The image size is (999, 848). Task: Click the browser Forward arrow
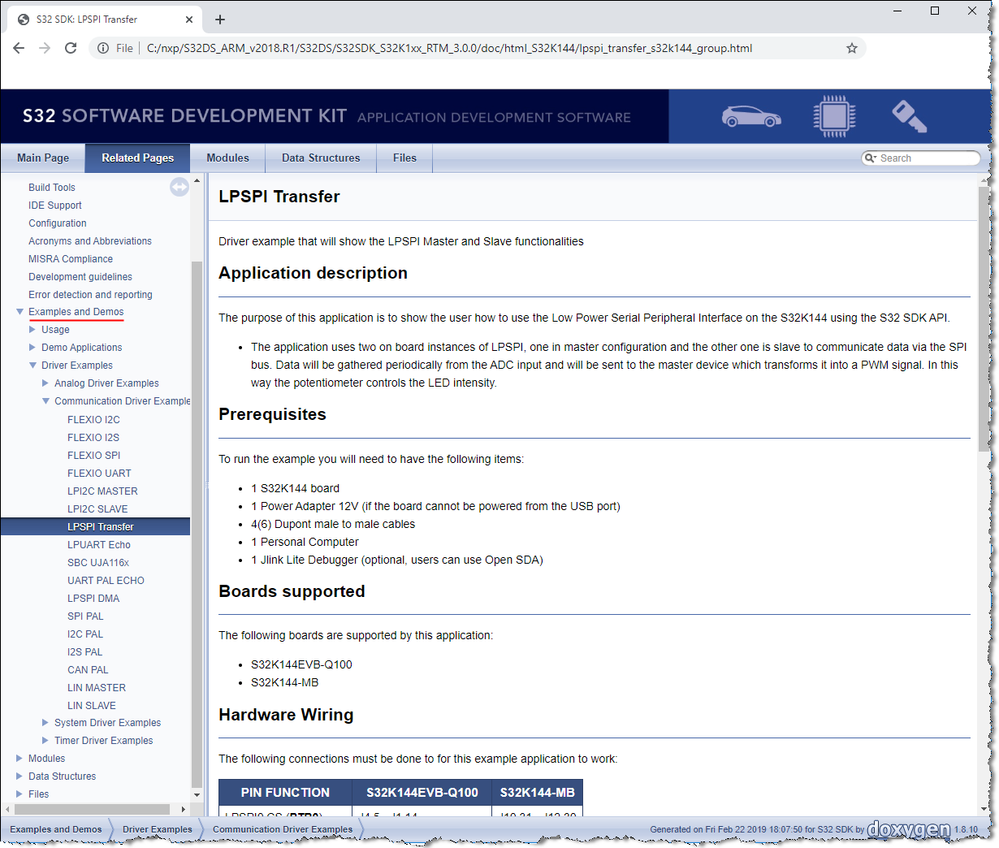44,48
